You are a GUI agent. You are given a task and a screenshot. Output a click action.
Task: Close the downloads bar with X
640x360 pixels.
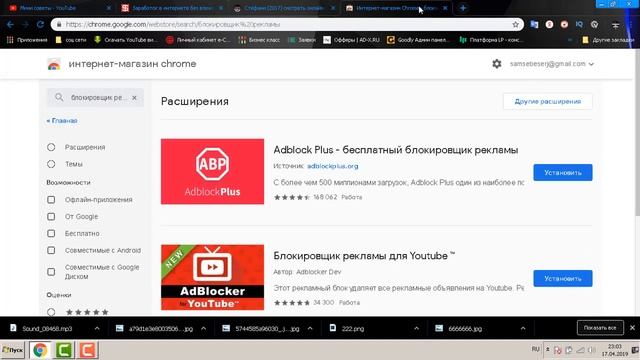coord(632,328)
